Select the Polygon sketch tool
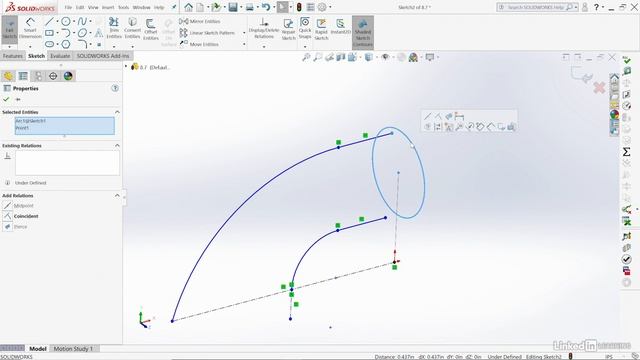Viewport: 640px width, 360px height. 66,44
